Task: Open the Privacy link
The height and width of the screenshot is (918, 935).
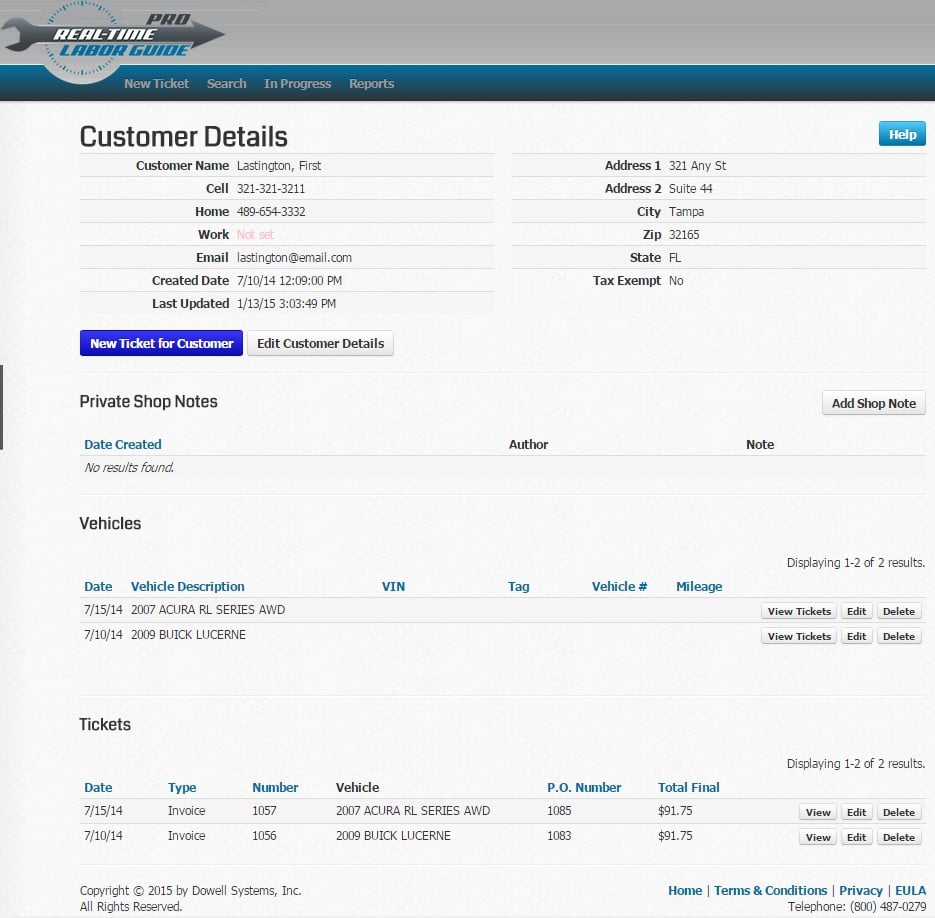Action: click(861, 890)
